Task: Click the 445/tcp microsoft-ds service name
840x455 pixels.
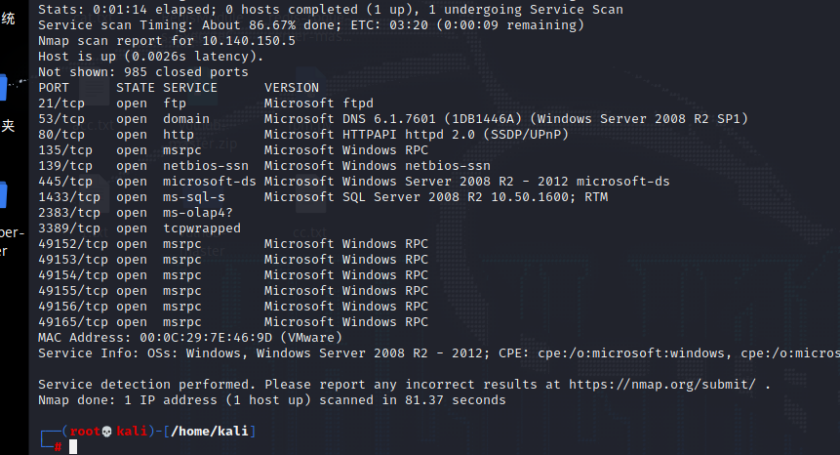Action: (210, 181)
